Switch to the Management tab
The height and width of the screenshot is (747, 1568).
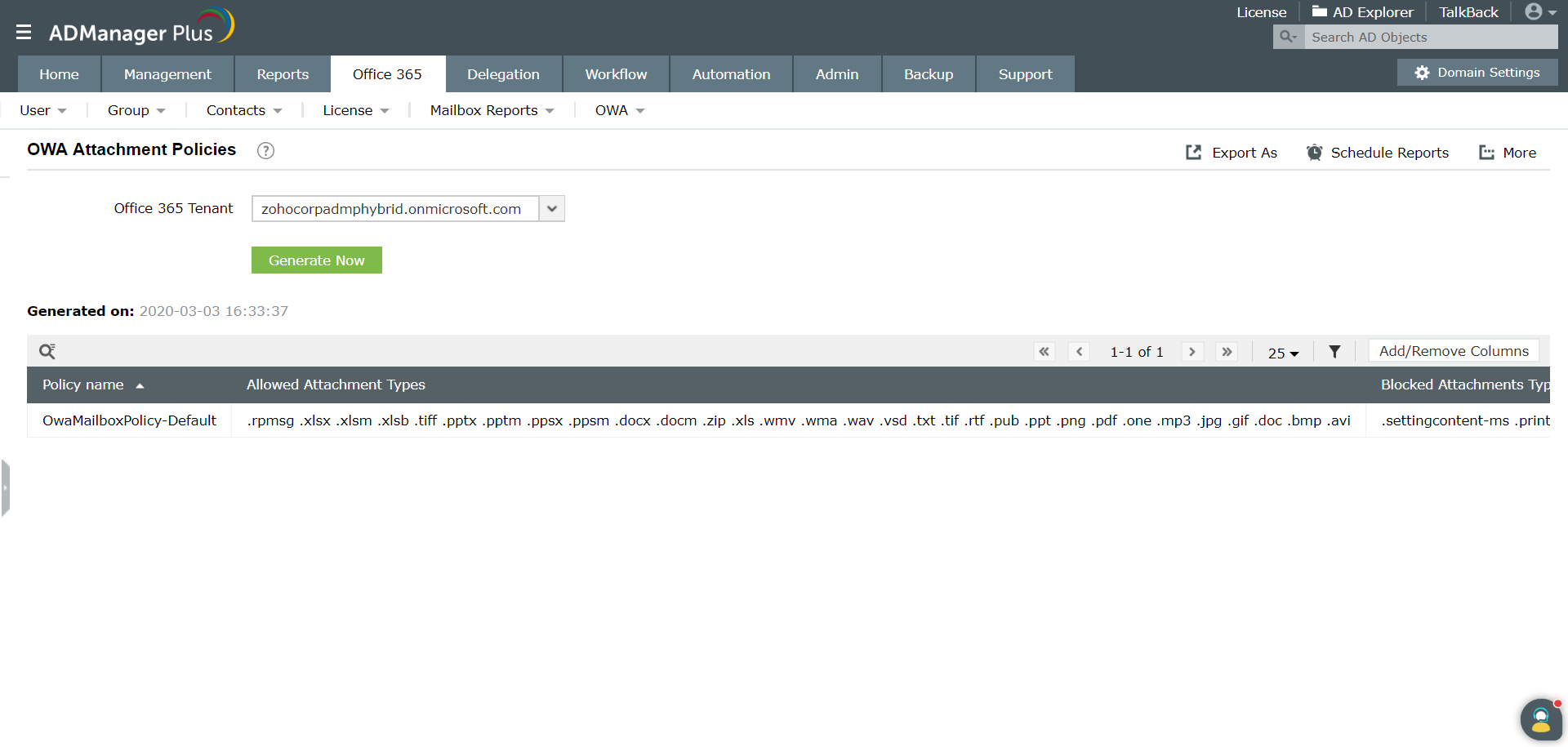[167, 74]
